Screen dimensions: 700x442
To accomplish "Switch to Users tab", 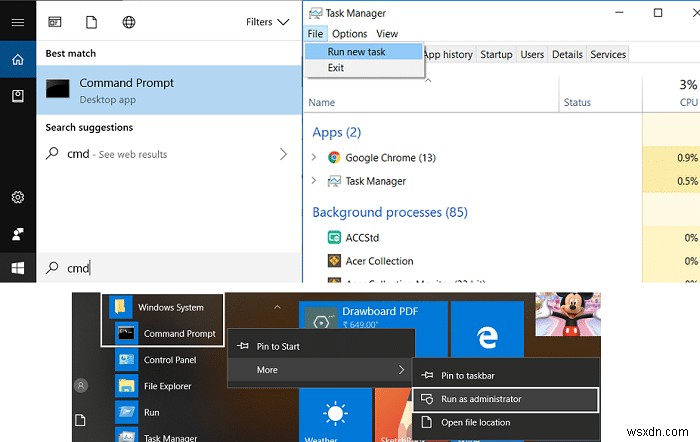I will pos(532,54).
